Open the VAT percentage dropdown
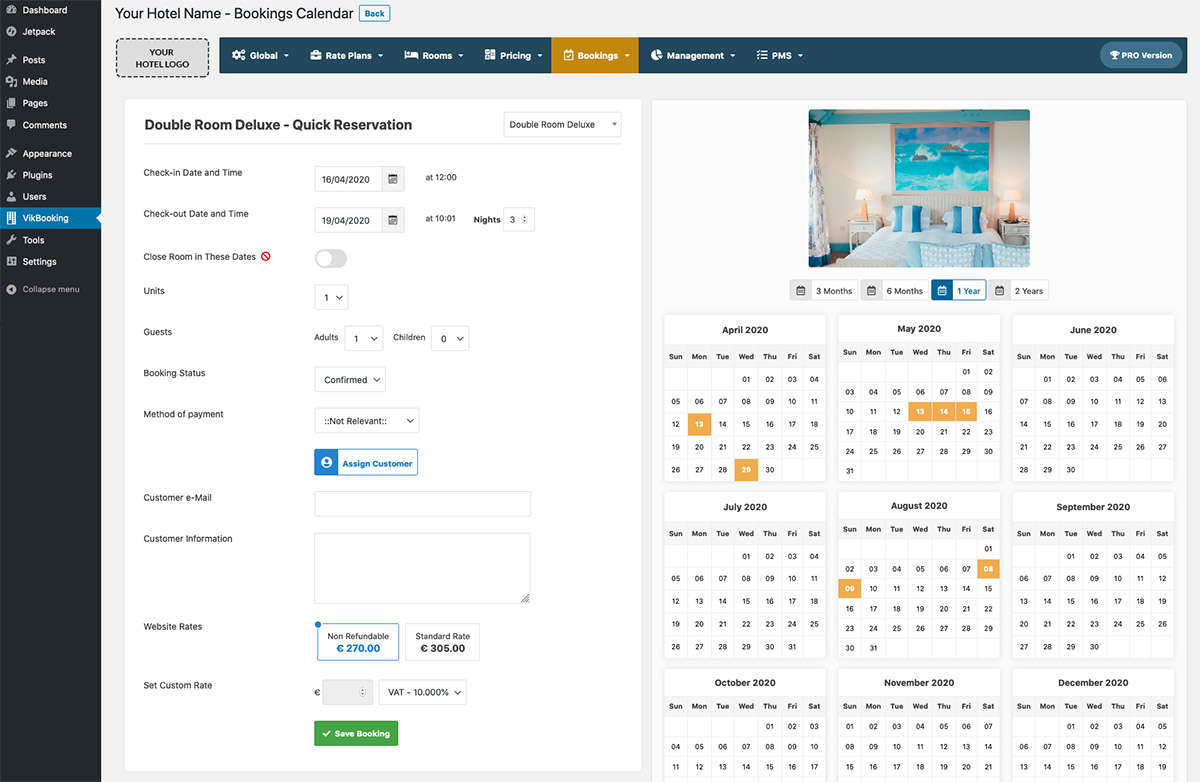1200x782 pixels. 422,691
